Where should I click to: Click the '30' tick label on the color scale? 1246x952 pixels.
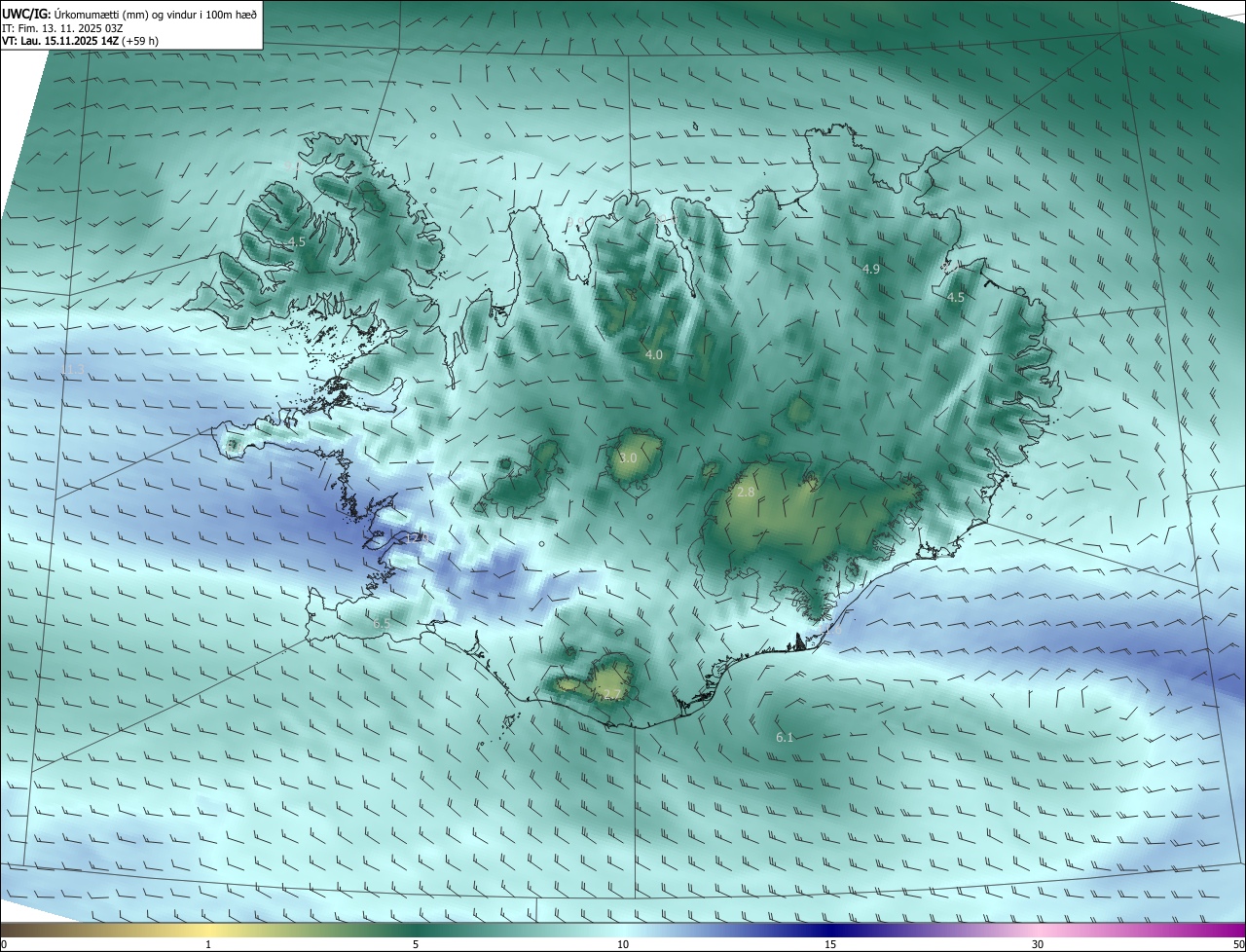pyautogui.click(x=1038, y=944)
